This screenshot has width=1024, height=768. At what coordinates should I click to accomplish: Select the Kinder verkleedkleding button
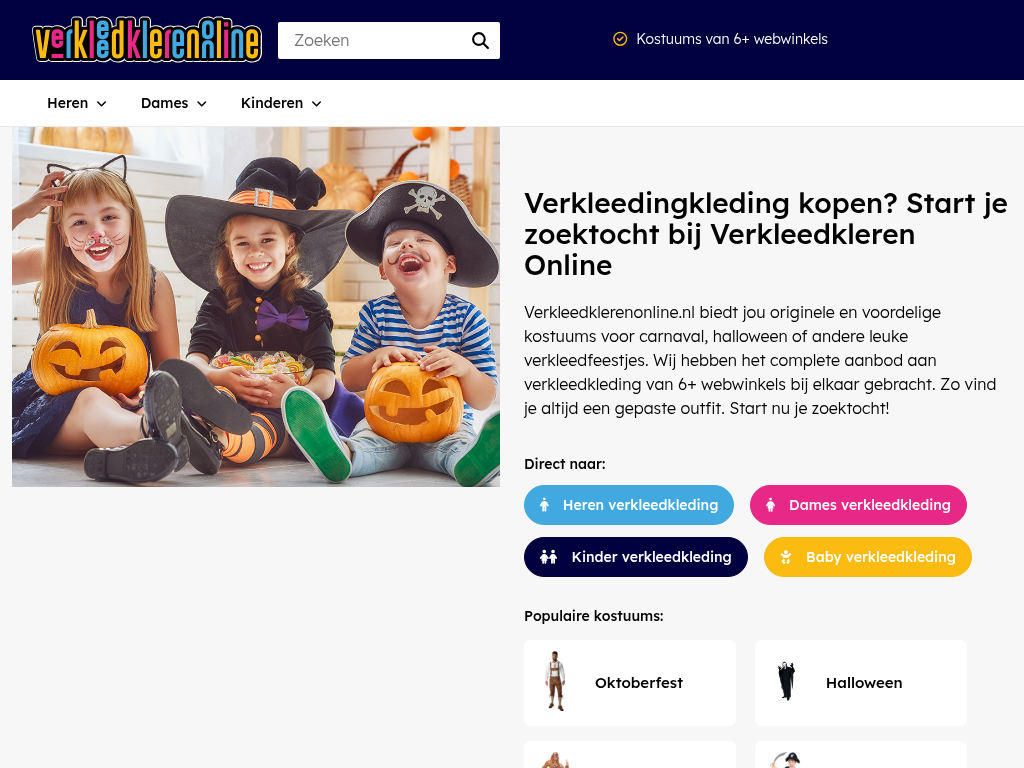point(635,557)
